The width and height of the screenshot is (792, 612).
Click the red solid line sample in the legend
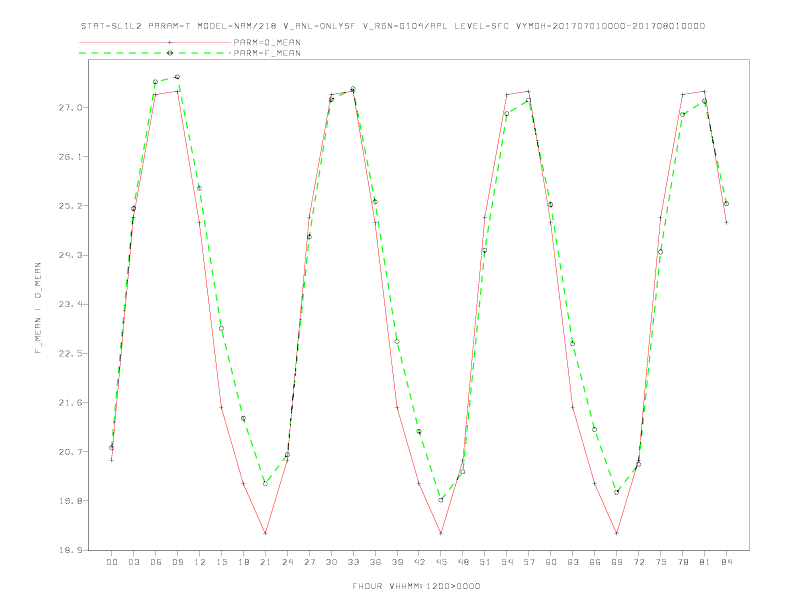click(156, 42)
